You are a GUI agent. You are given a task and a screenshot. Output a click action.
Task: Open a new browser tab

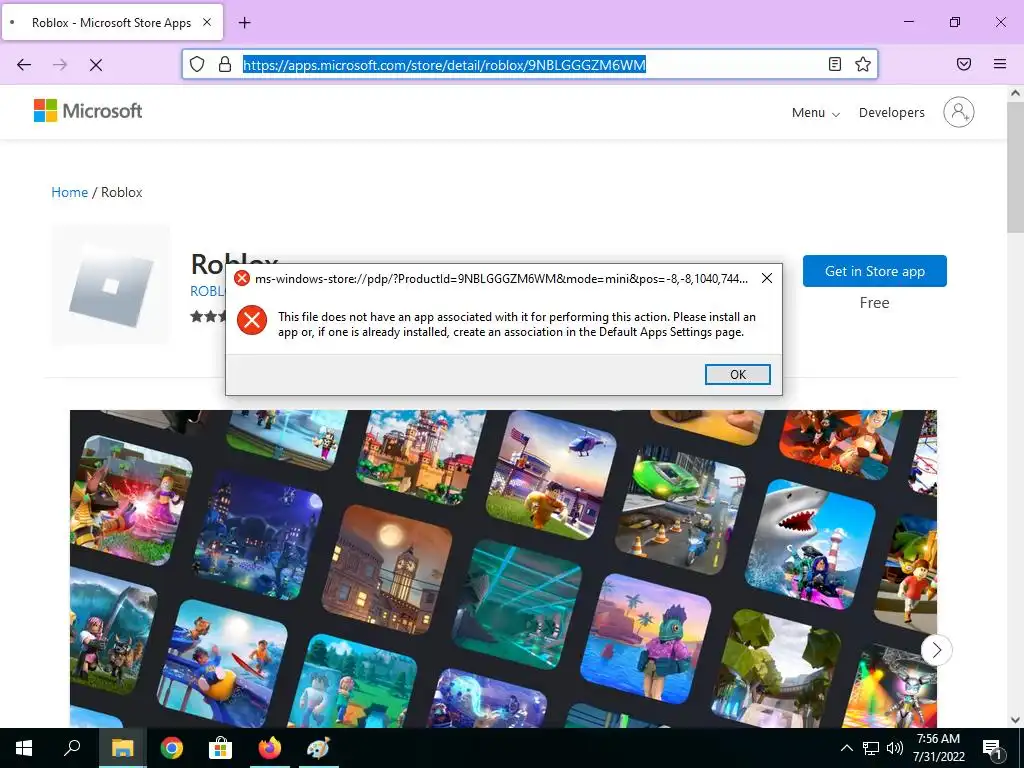pos(244,23)
